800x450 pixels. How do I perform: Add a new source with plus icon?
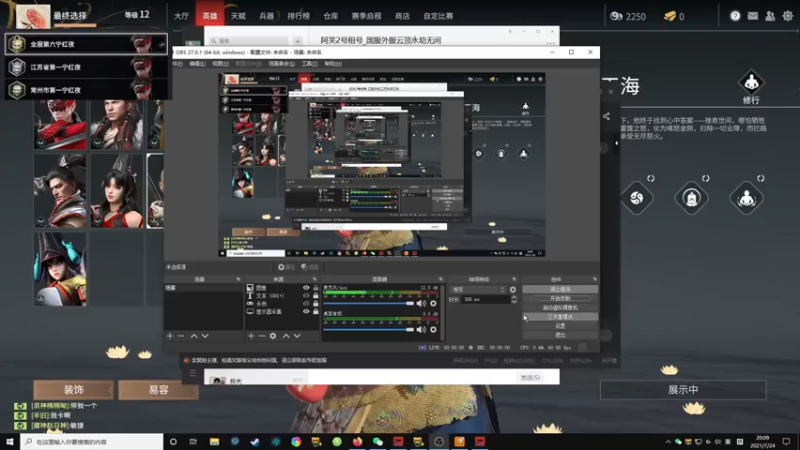251,336
